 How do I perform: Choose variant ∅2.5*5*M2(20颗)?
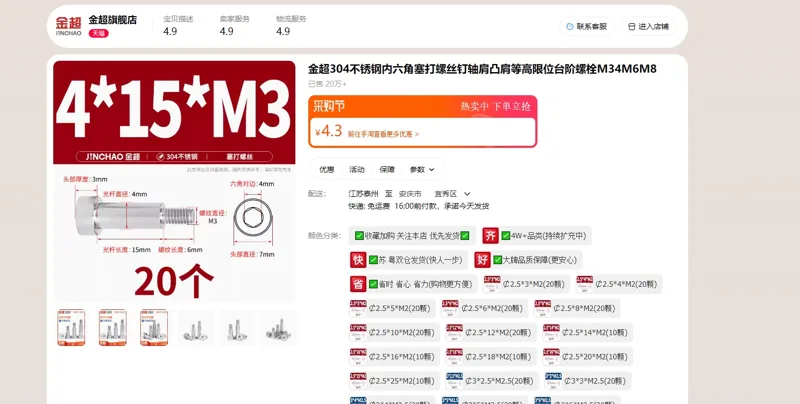(393, 308)
